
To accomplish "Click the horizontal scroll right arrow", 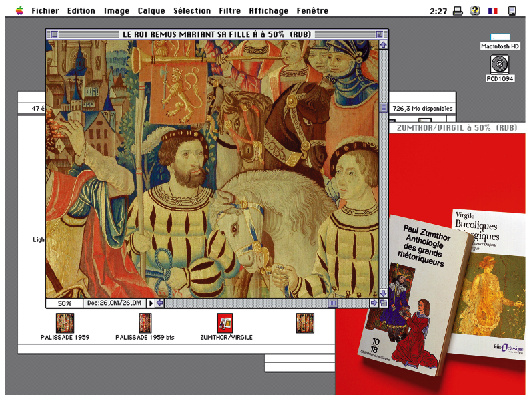I will pyautogui.click(x=374, y=303).
